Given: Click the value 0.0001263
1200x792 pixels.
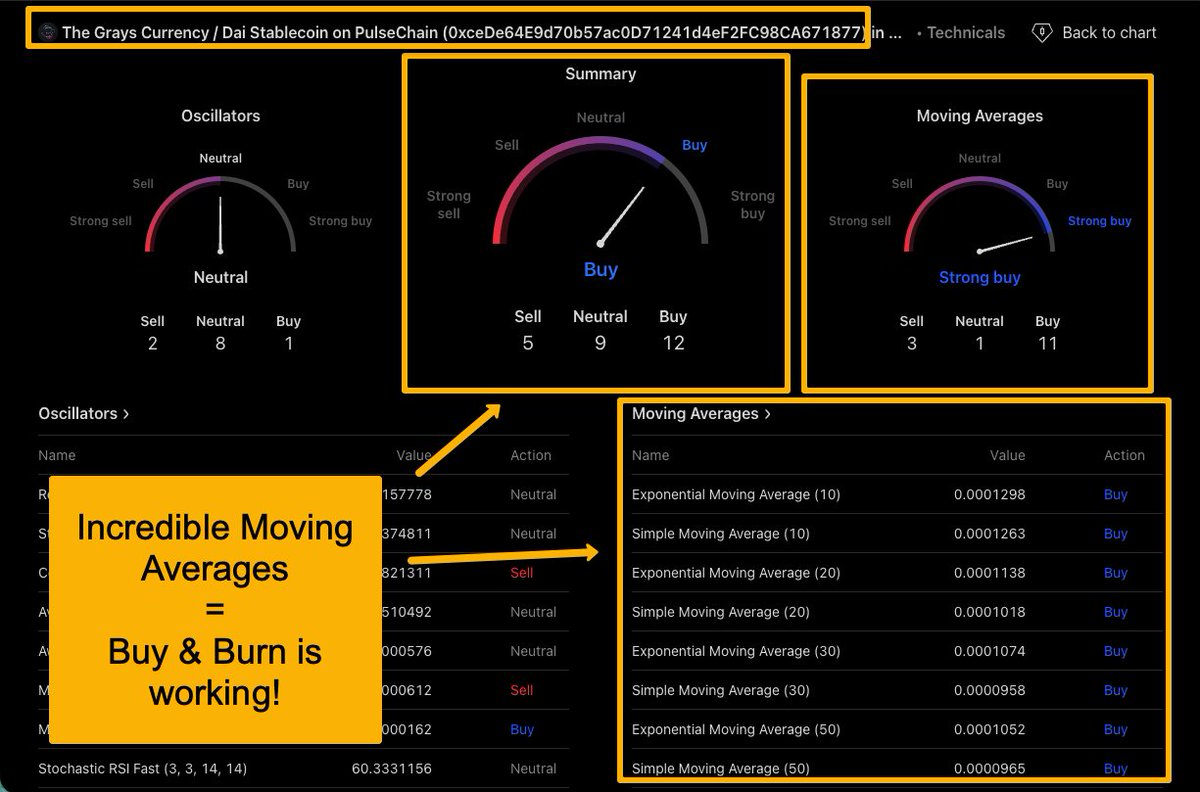Looking at the screenshot, I should pos(989,533).
